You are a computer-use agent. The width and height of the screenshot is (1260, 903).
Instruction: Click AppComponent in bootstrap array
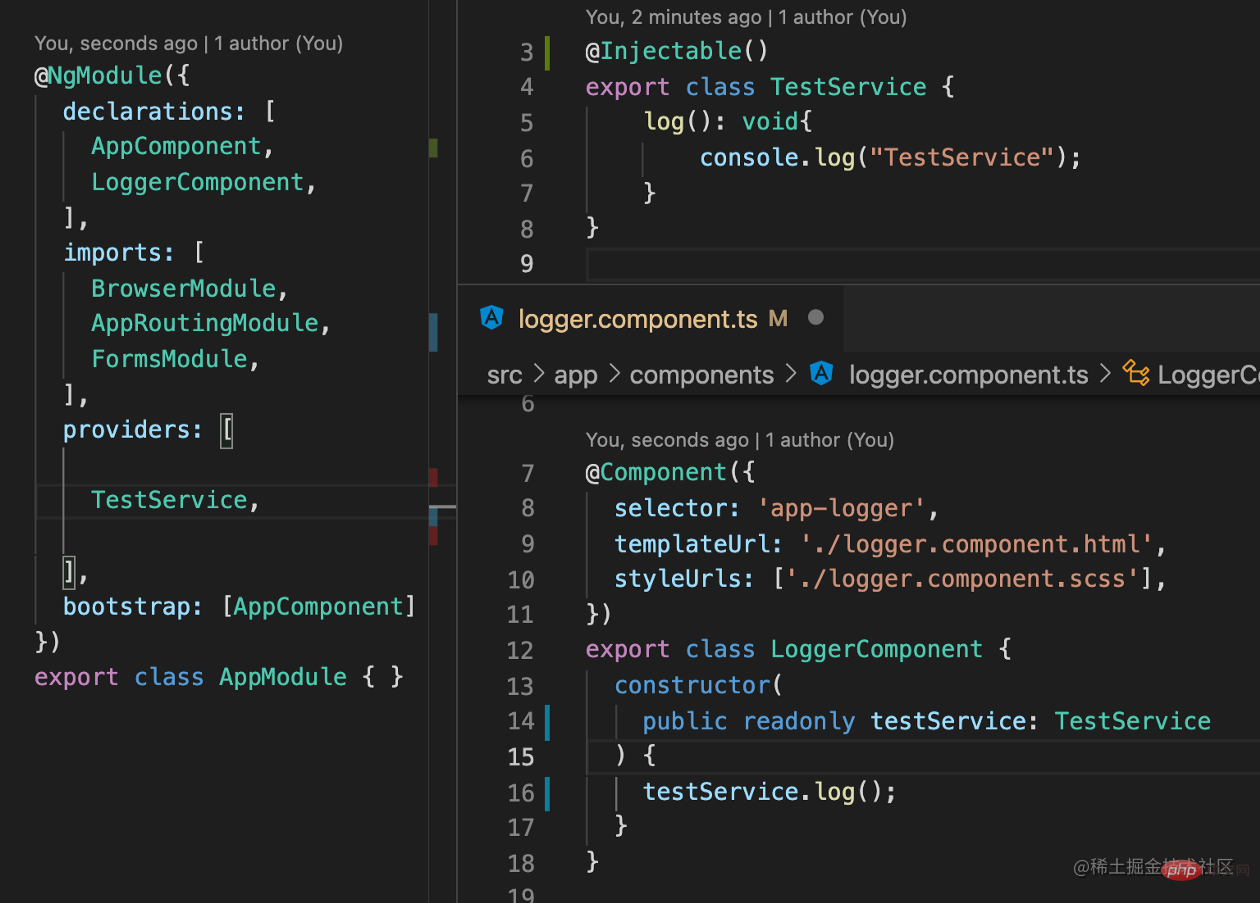(318, 606)
